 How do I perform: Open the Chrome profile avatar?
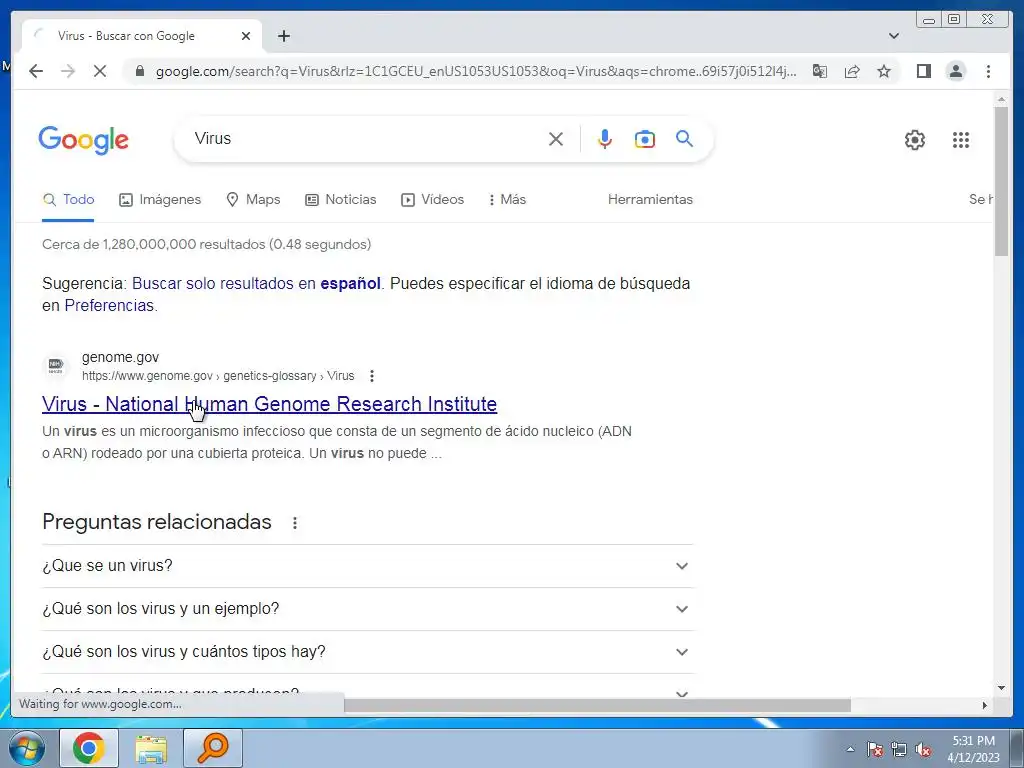(x=956, y=71)
